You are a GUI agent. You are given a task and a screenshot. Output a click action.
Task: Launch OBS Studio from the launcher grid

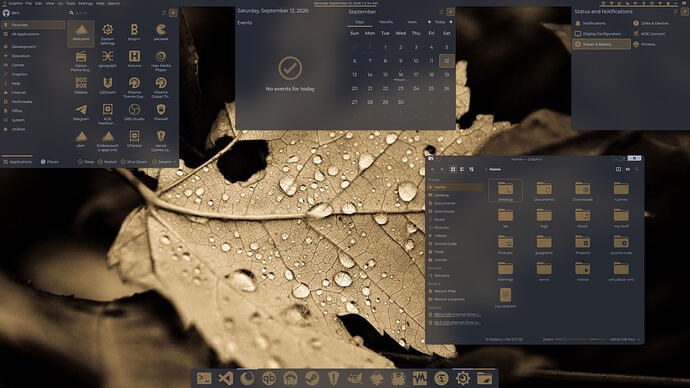(x=134, y=113)
